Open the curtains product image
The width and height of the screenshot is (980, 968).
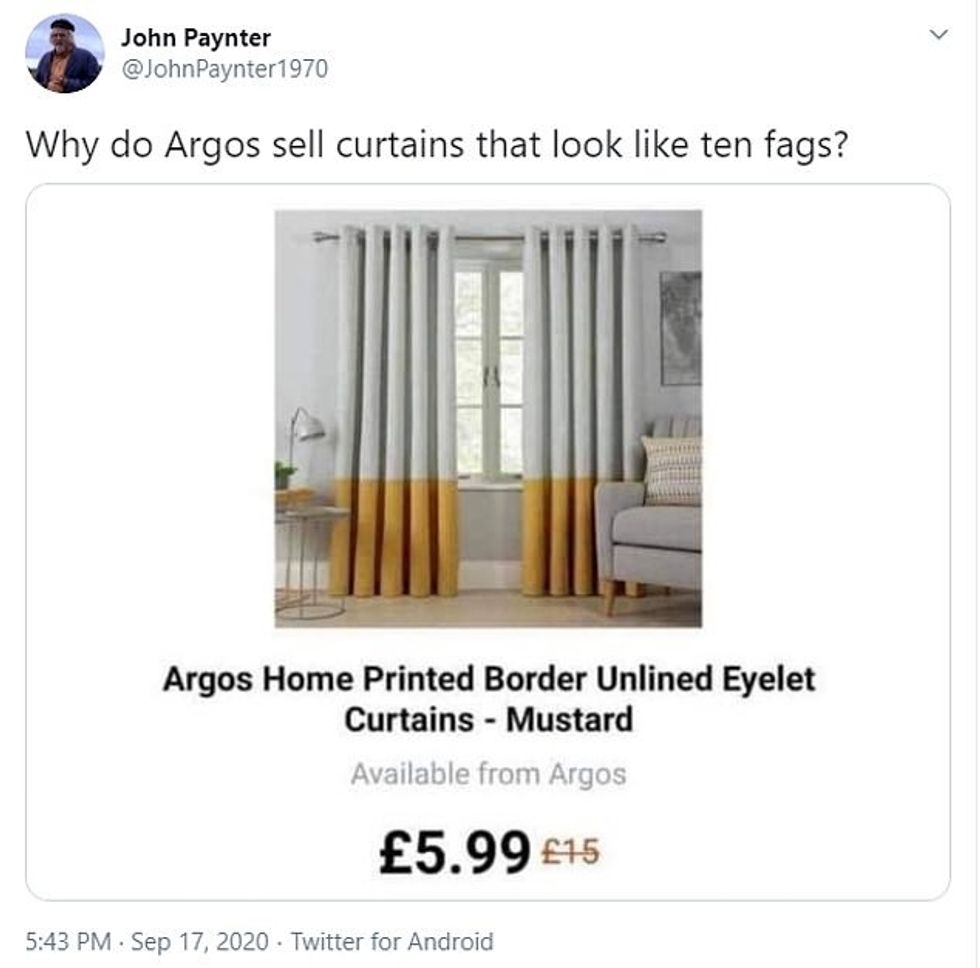(x=488, y=418)
